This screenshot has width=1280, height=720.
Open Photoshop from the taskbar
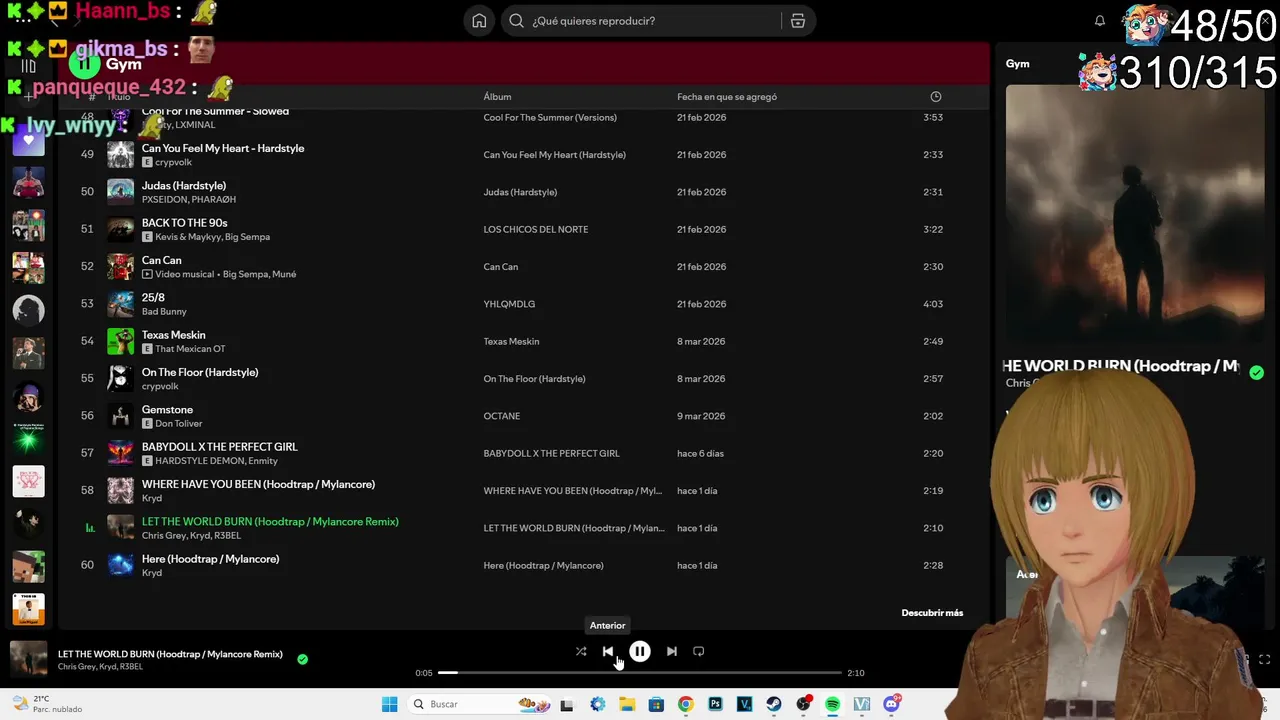715,704
